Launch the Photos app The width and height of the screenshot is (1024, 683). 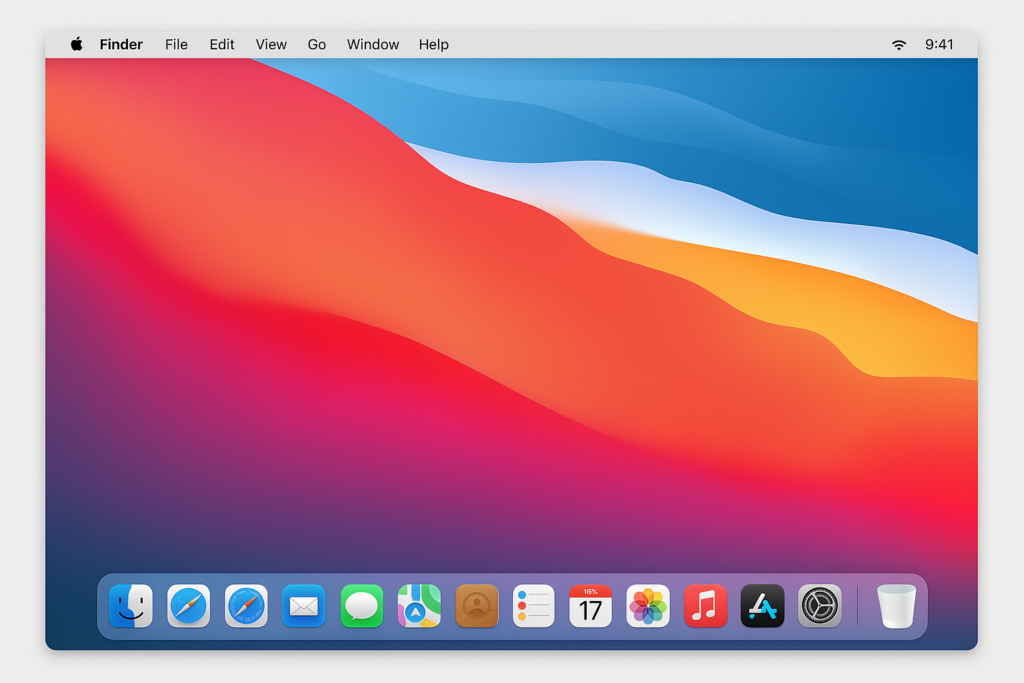(648, 606)
